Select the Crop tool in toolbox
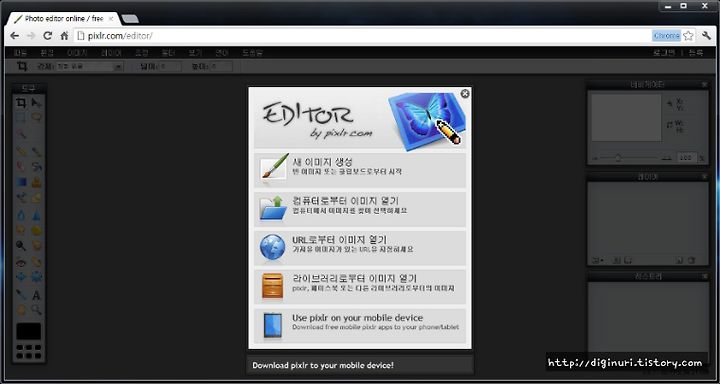The image size is (720, 384). pyautogui.click(x=21, y=102)
